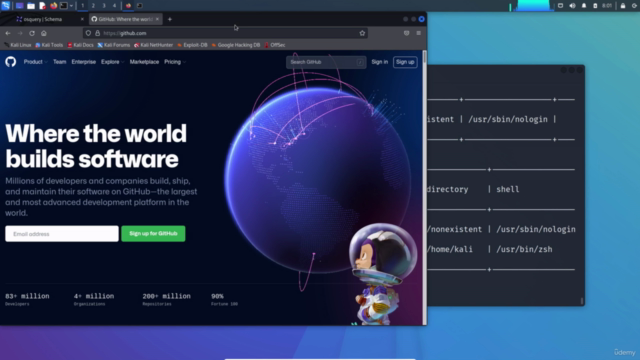640x360 pixels.
Task: Open the Team page link
Action: click(x=60, y=62)
